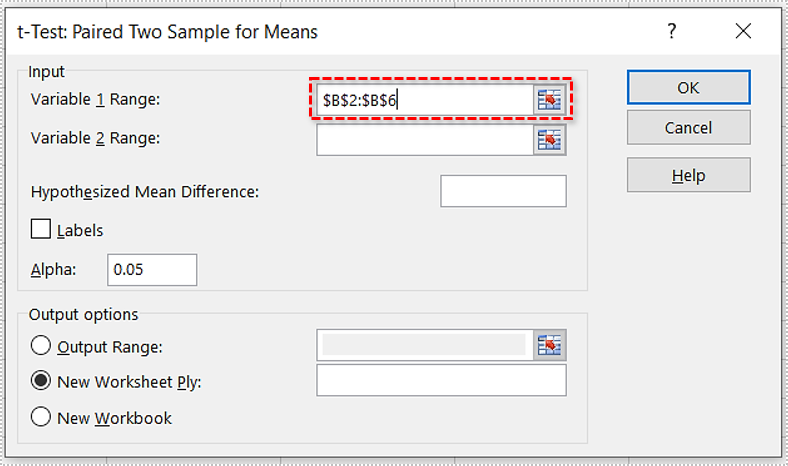788x466 pixels.
Task: Click the empty Variable 2 Range field
Action: coord(424,140)
